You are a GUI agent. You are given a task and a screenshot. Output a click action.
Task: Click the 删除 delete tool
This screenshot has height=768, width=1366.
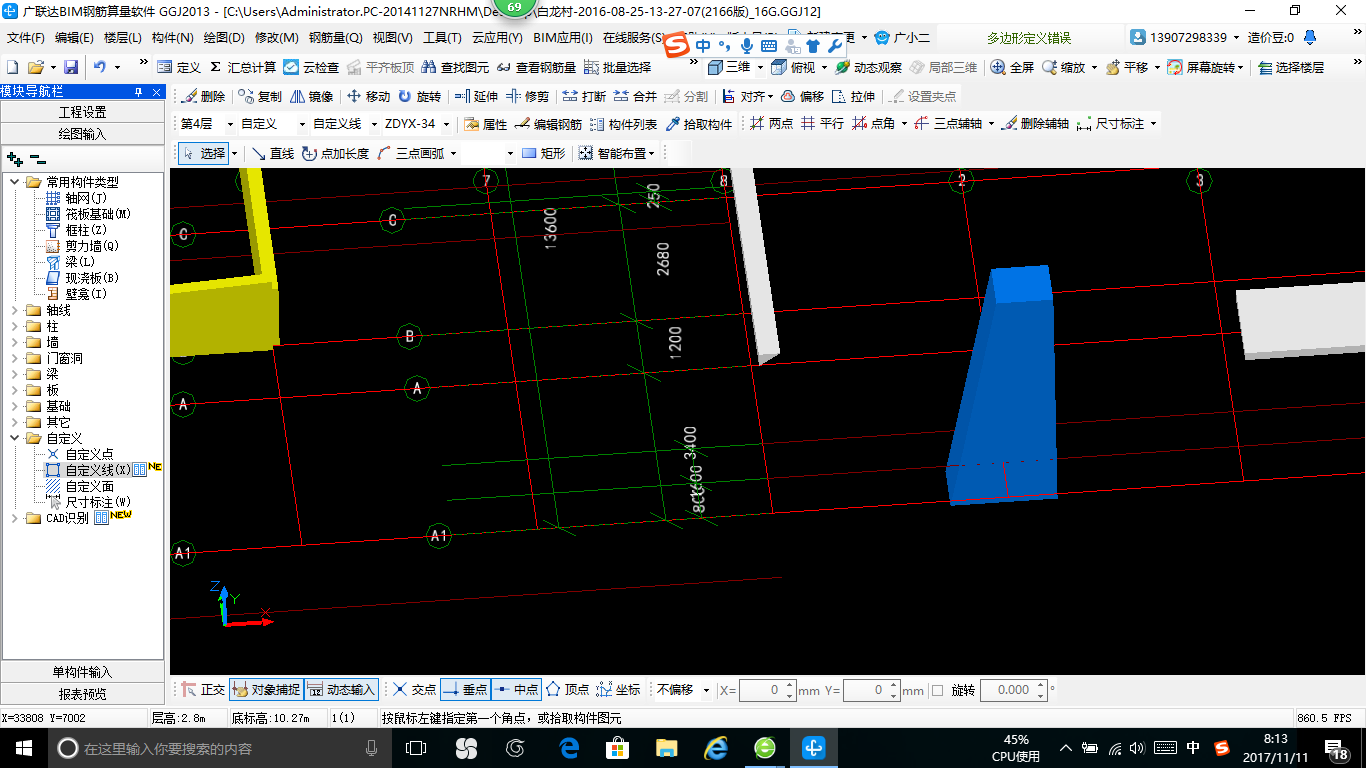pyautogui.click(x=203, y=97)
